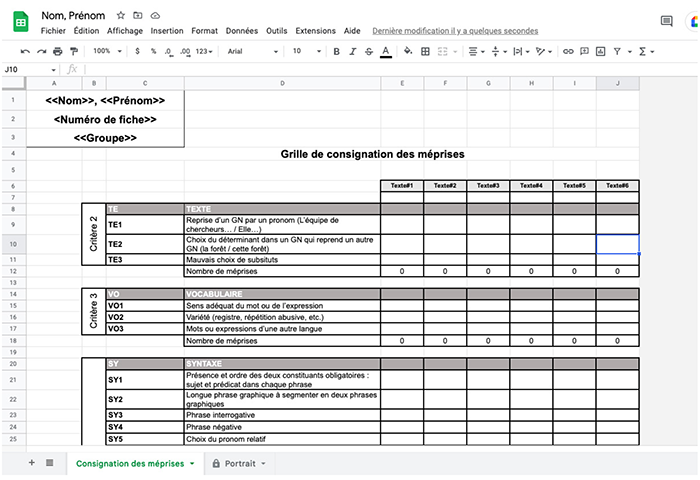Viewport: 700px width, 480px height.
Task: Open Consignation des méprises tab options arrow
Action: pos(192,463)
